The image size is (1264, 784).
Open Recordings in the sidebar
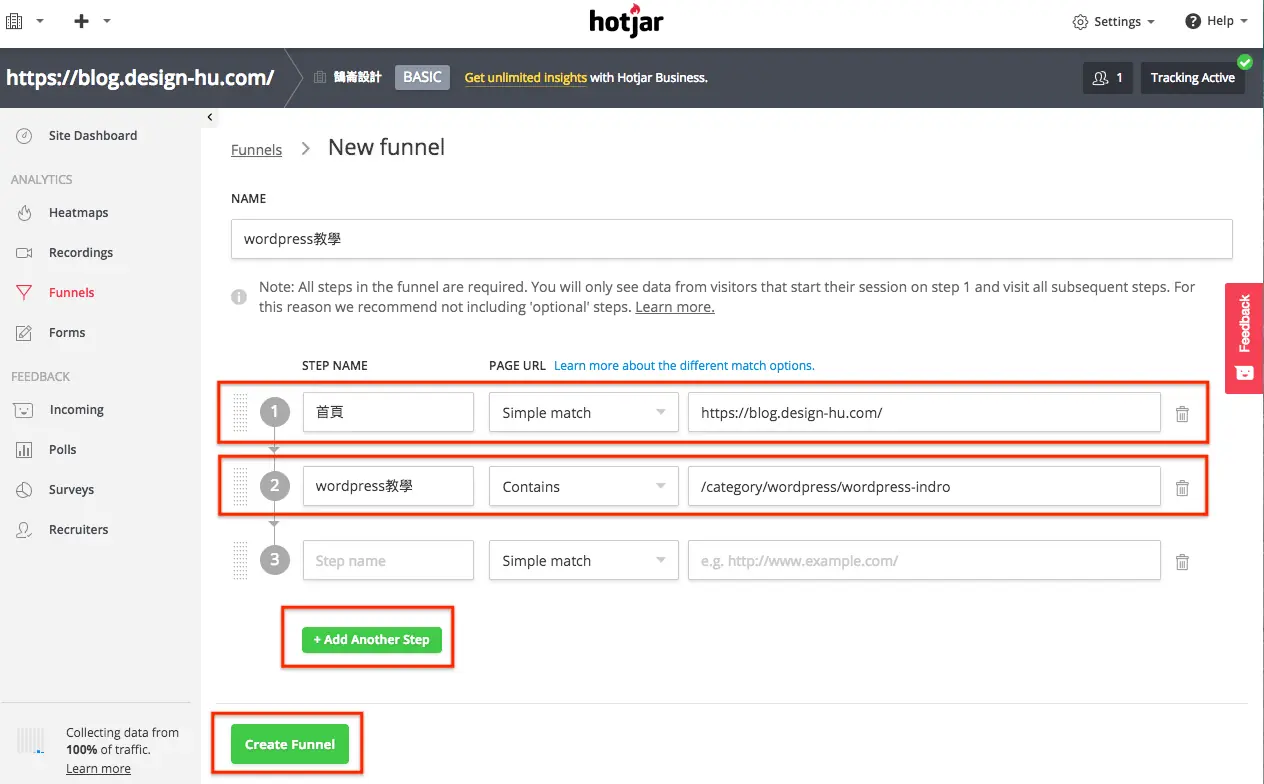(x=81, y=252)
